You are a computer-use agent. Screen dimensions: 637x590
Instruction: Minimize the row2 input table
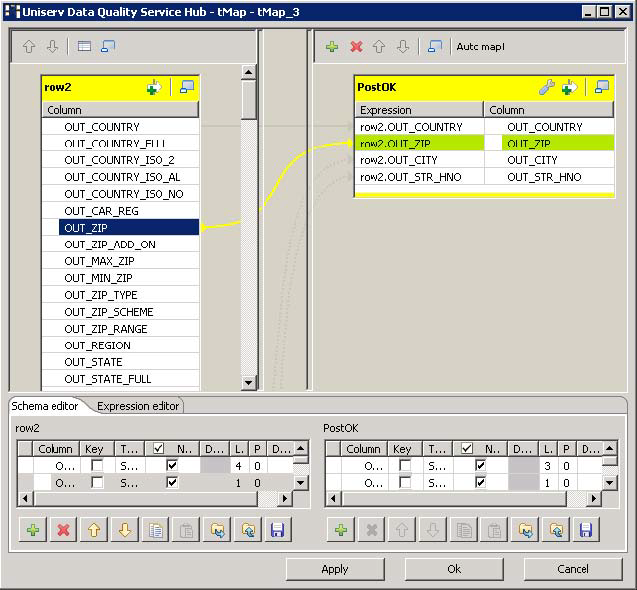tap(186, 87)
